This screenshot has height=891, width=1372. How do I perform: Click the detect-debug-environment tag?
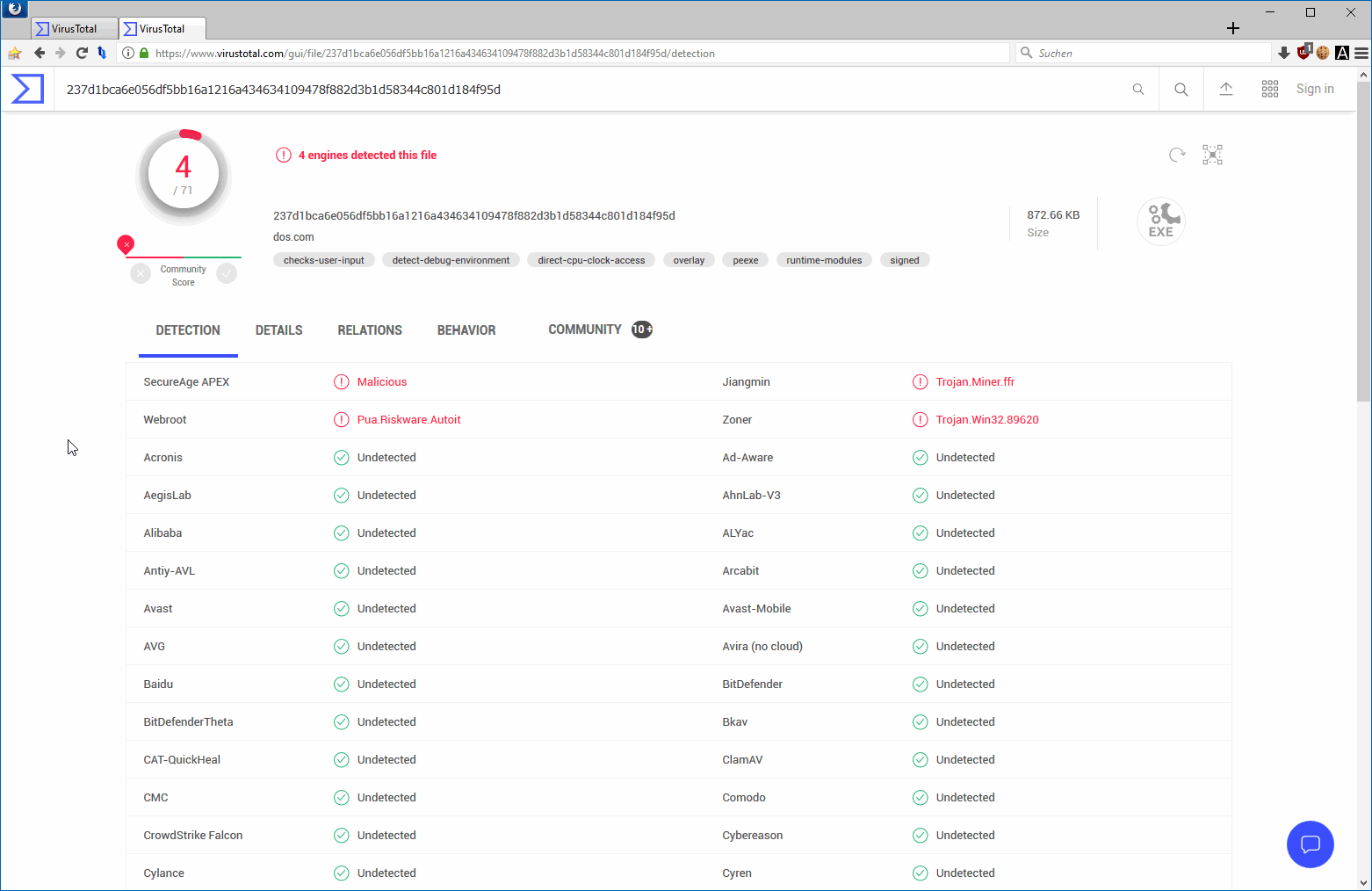tap(451, 260)
